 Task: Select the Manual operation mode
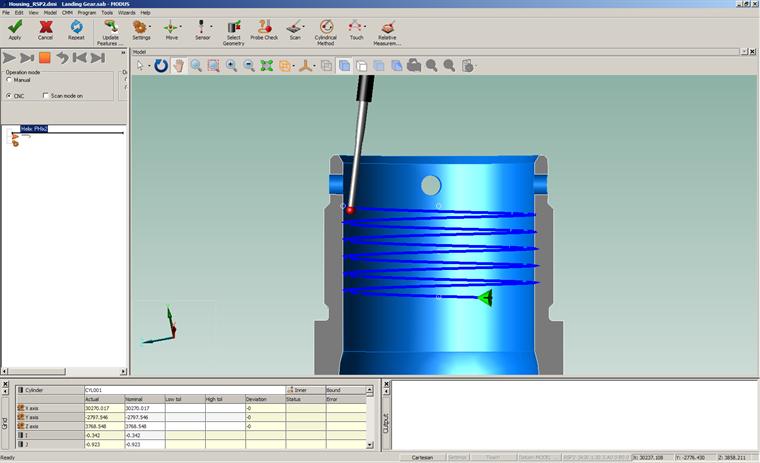[x=9, y=80]
